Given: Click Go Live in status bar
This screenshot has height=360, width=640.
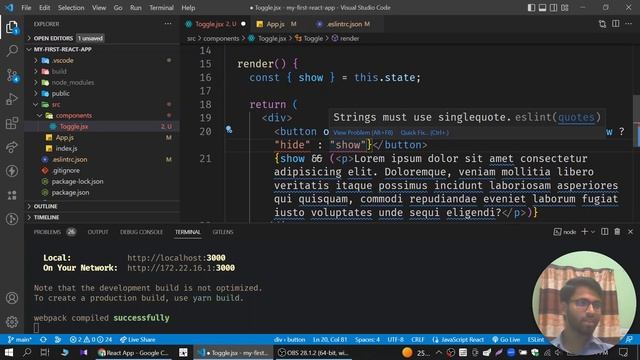Looking at the screenshot, I should click(x=506, y=340).
